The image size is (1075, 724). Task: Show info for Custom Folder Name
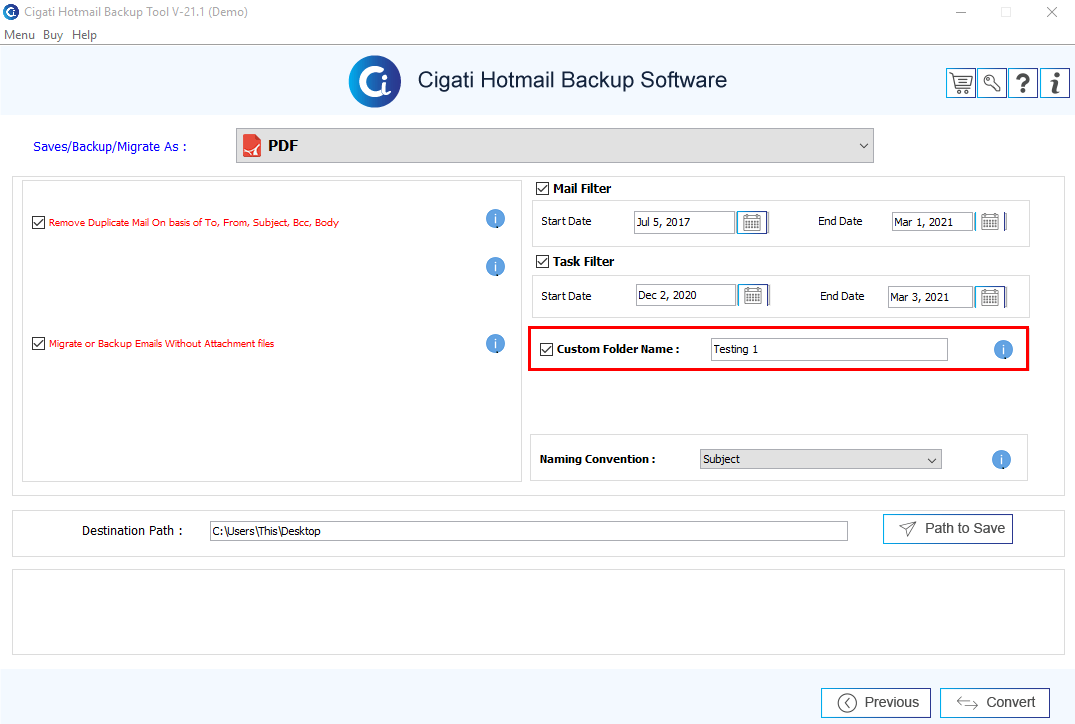(1003, 350)
